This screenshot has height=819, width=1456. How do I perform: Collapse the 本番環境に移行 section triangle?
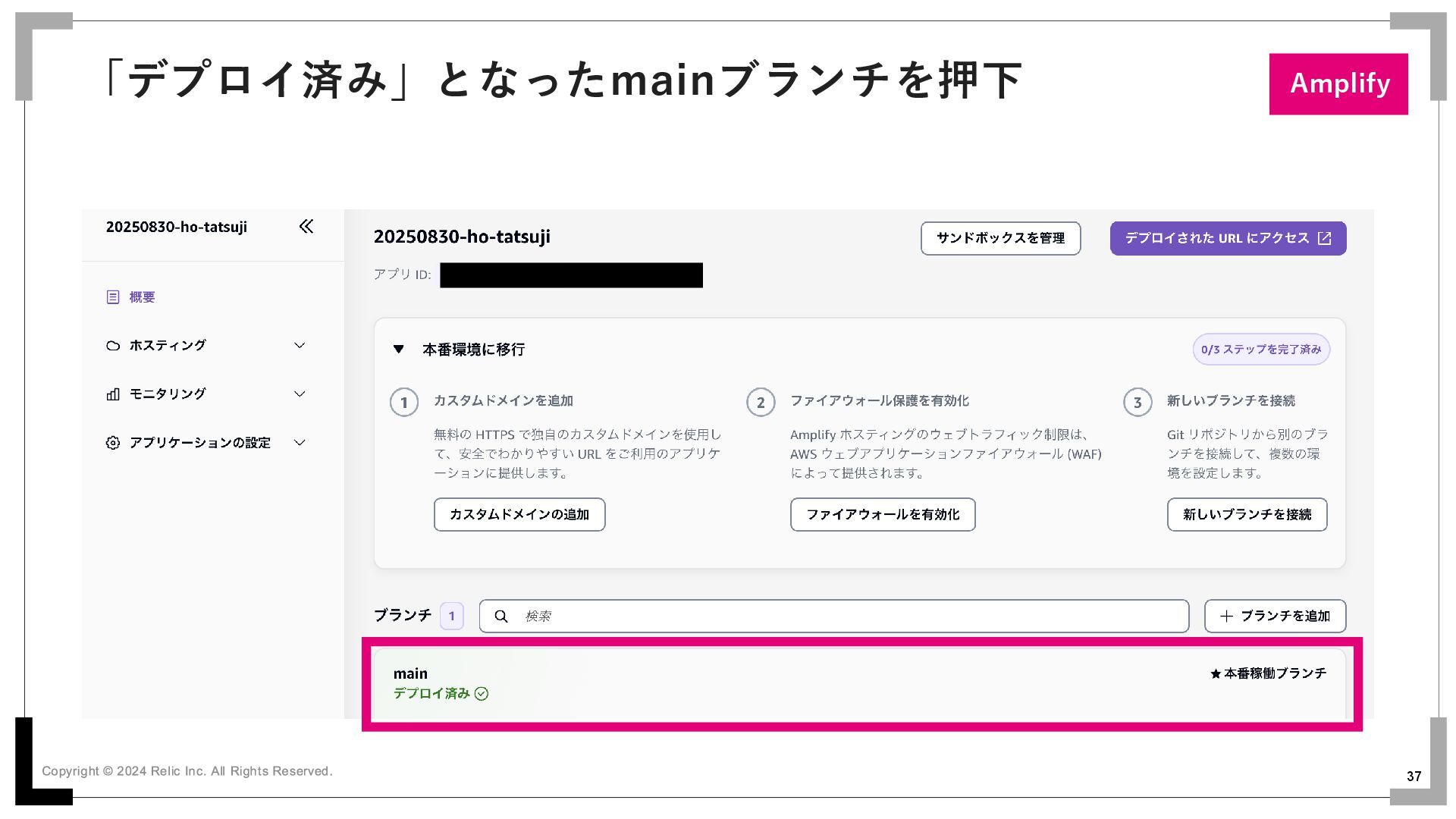pos(399,350)
